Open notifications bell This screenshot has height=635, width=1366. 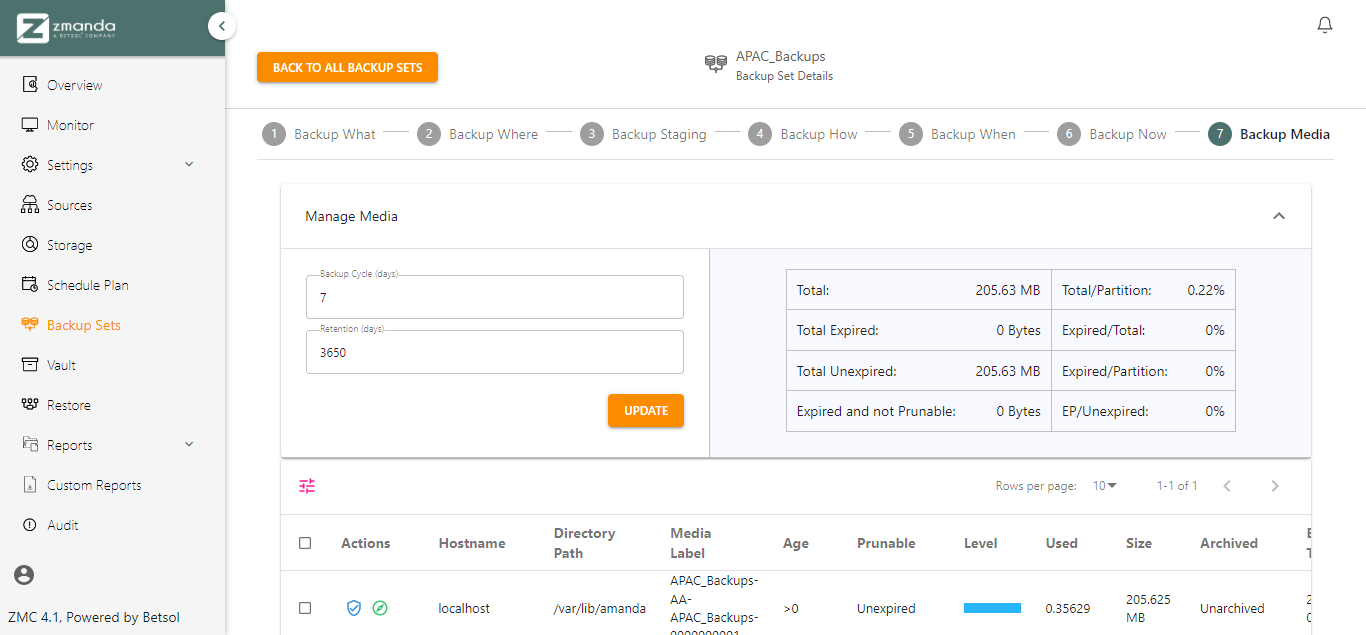coord(1325,25)
